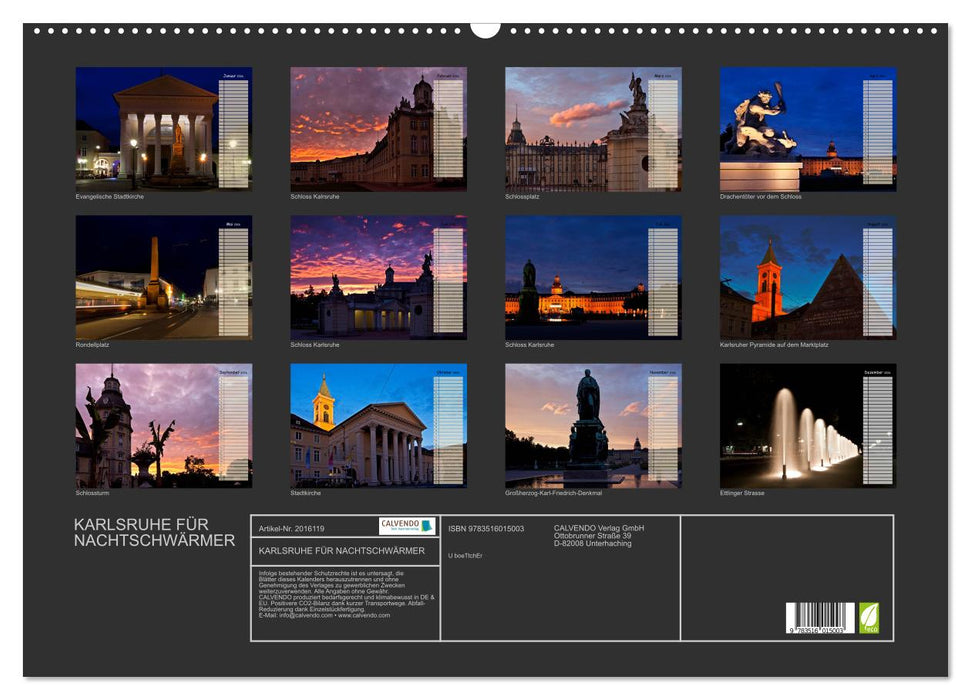
Task: Select the Drachentöter vor dem Schloss image
Action: point(780,128)
